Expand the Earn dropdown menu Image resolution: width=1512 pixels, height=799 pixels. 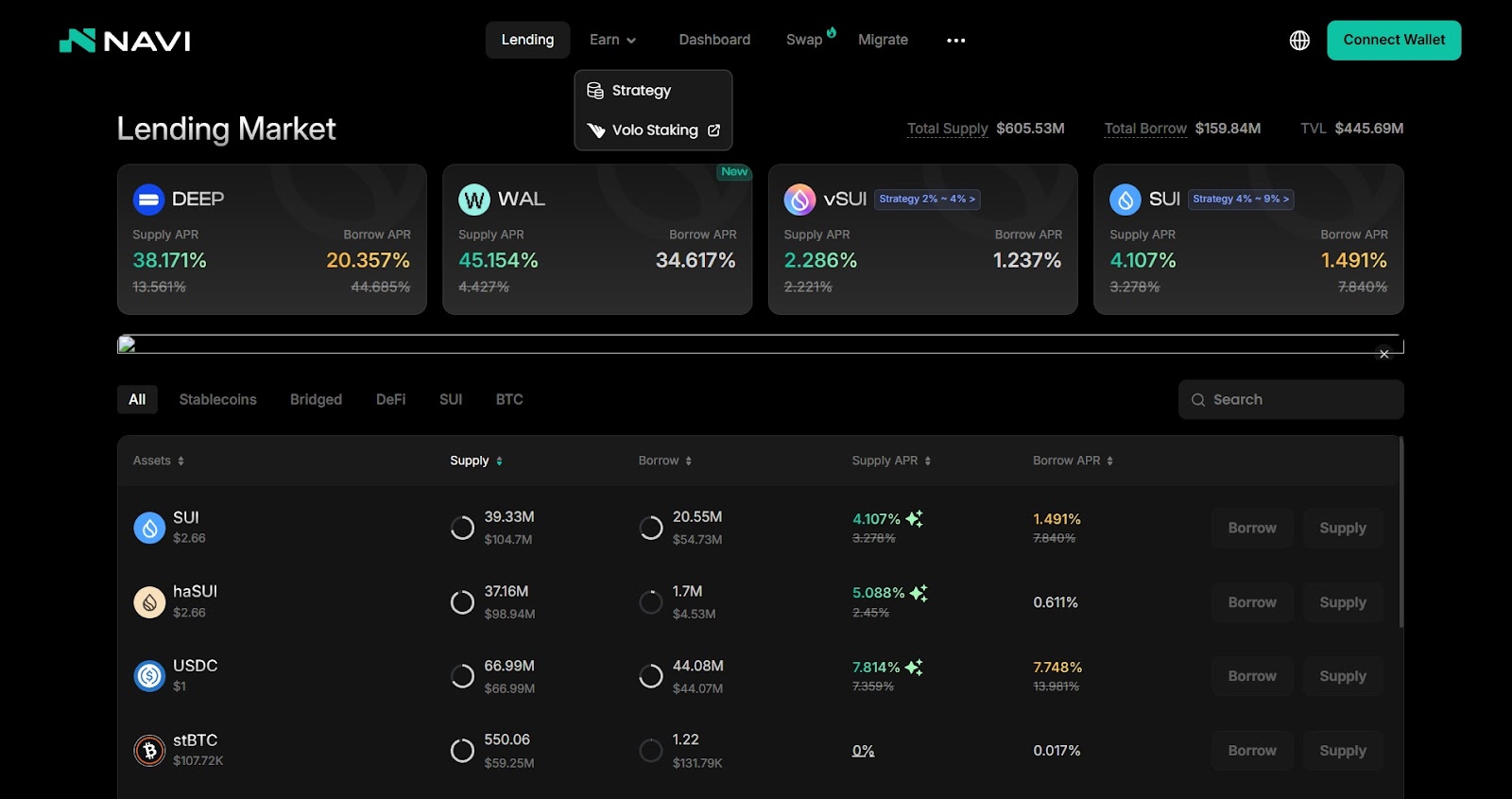(x=612, y=40)
